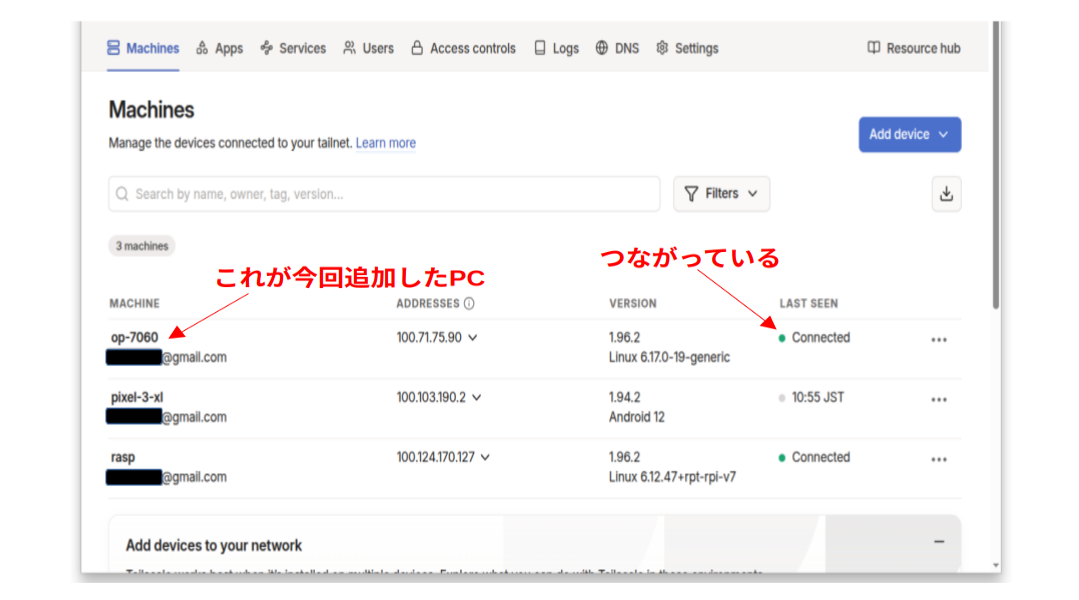Click the Resource hub book icon

[874, 48]
